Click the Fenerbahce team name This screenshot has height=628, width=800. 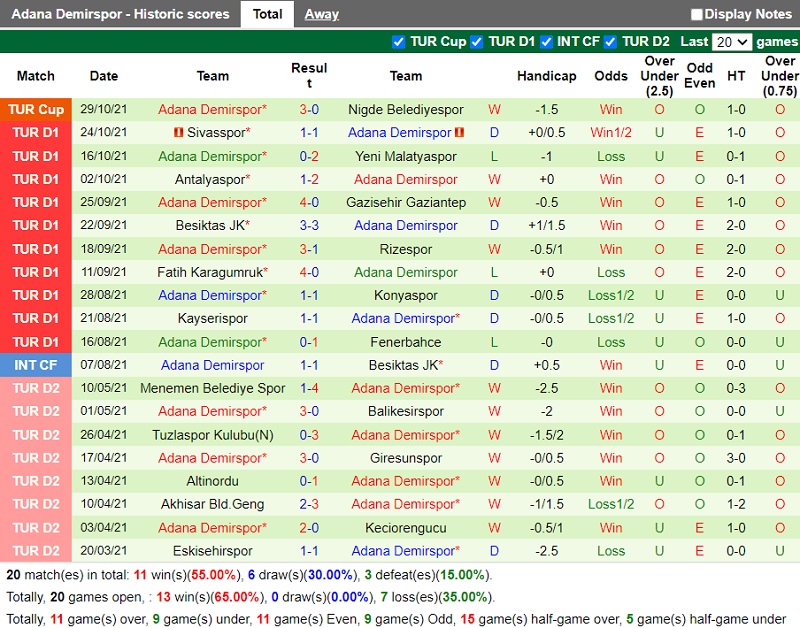click(x=405, y=342)
